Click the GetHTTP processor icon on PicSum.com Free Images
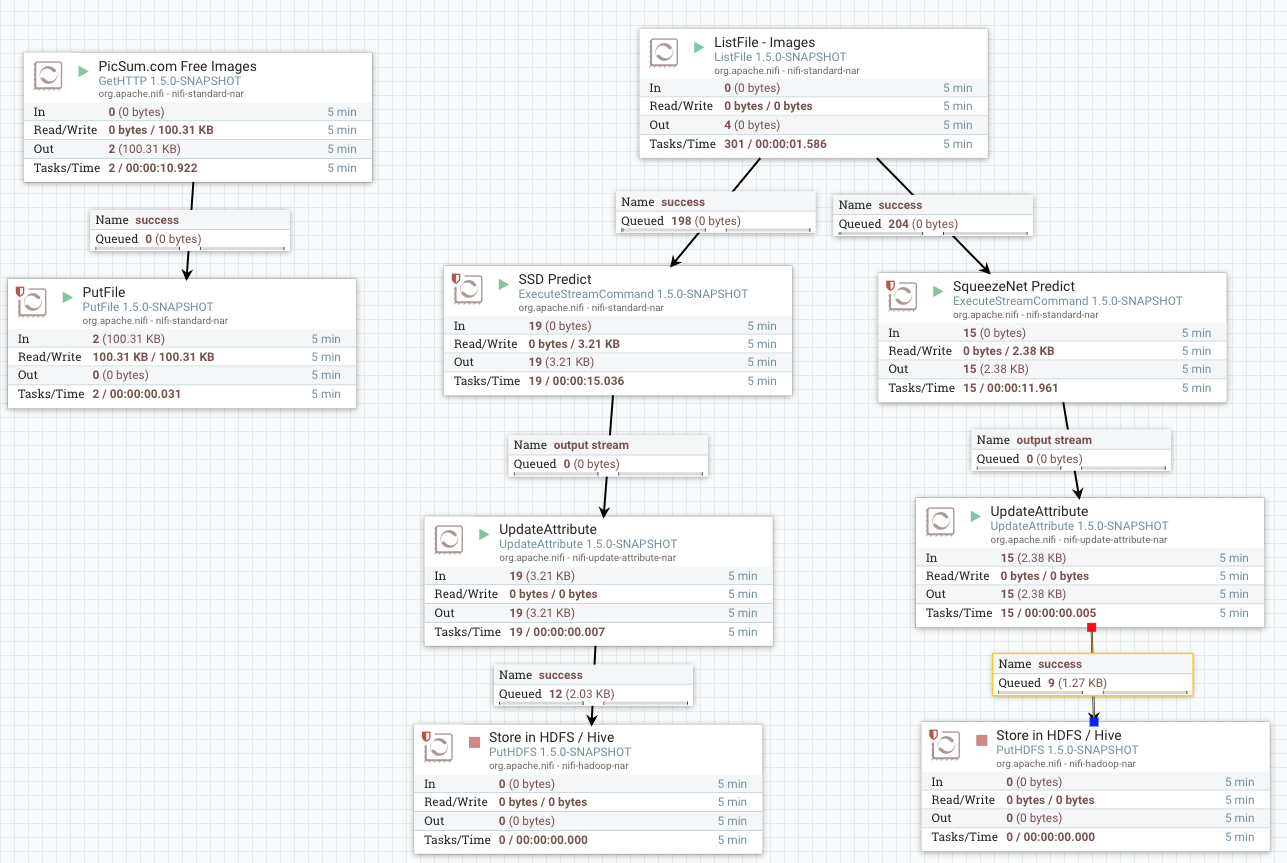The height and width of the screenshot is (863, 1287). (49, 75)
